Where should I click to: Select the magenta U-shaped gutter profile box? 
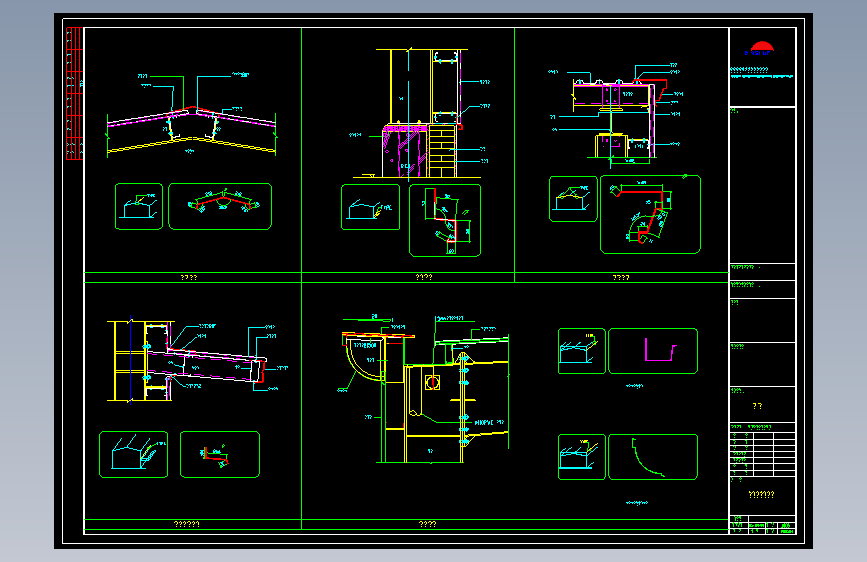point(652,351)
